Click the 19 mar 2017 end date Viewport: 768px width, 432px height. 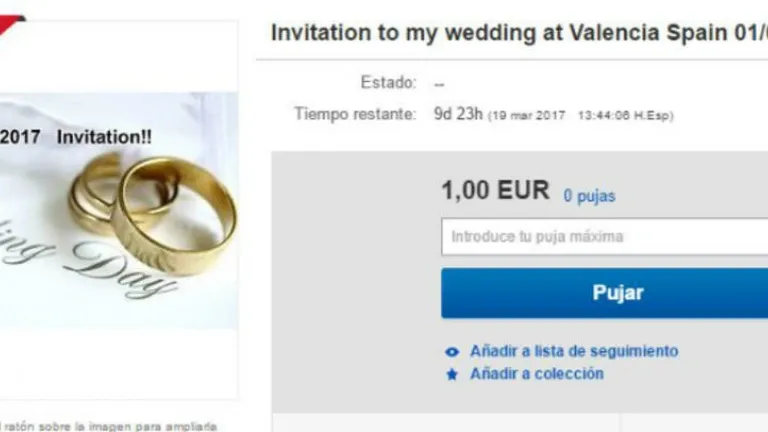pos(528,116)
